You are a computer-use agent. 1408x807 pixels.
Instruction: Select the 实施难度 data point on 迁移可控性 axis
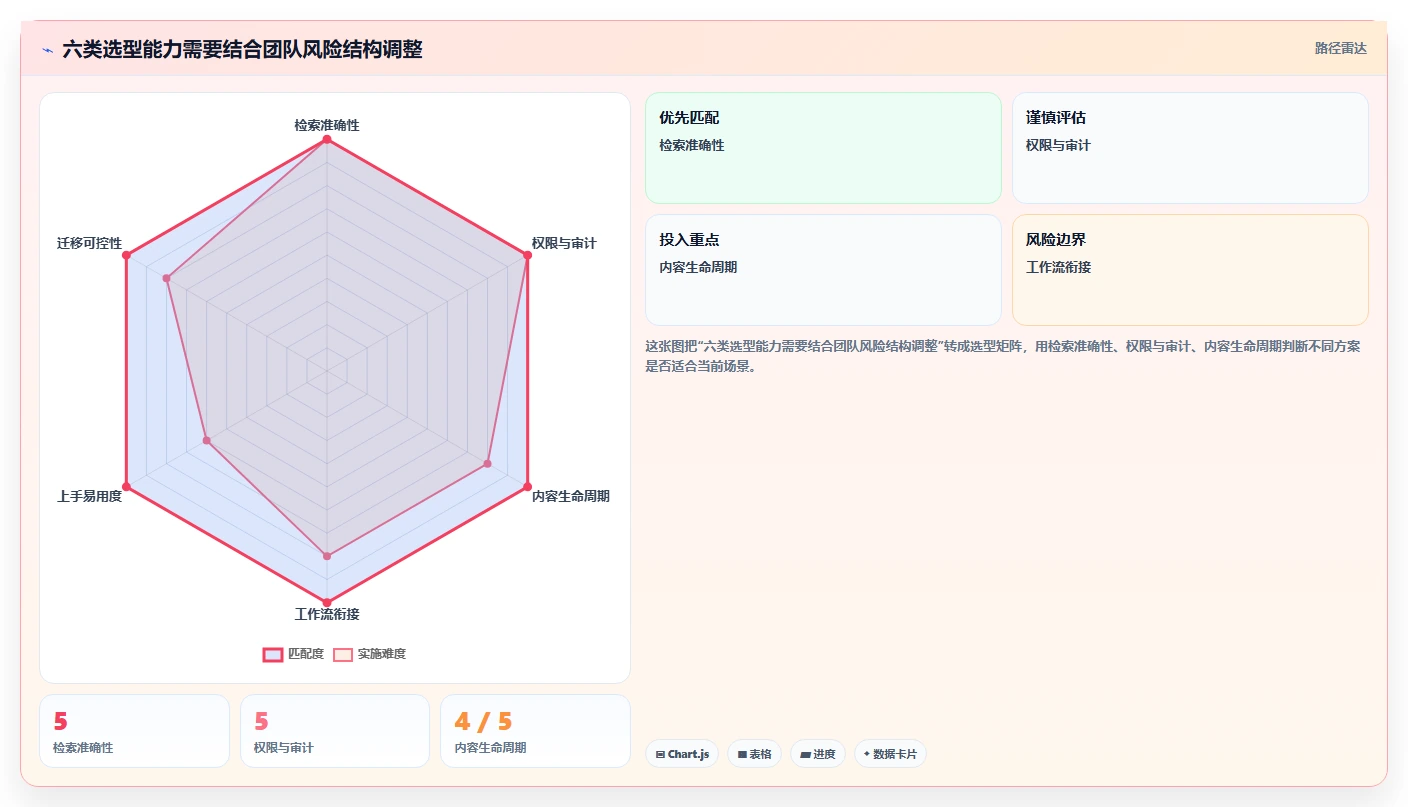[167, 278]
